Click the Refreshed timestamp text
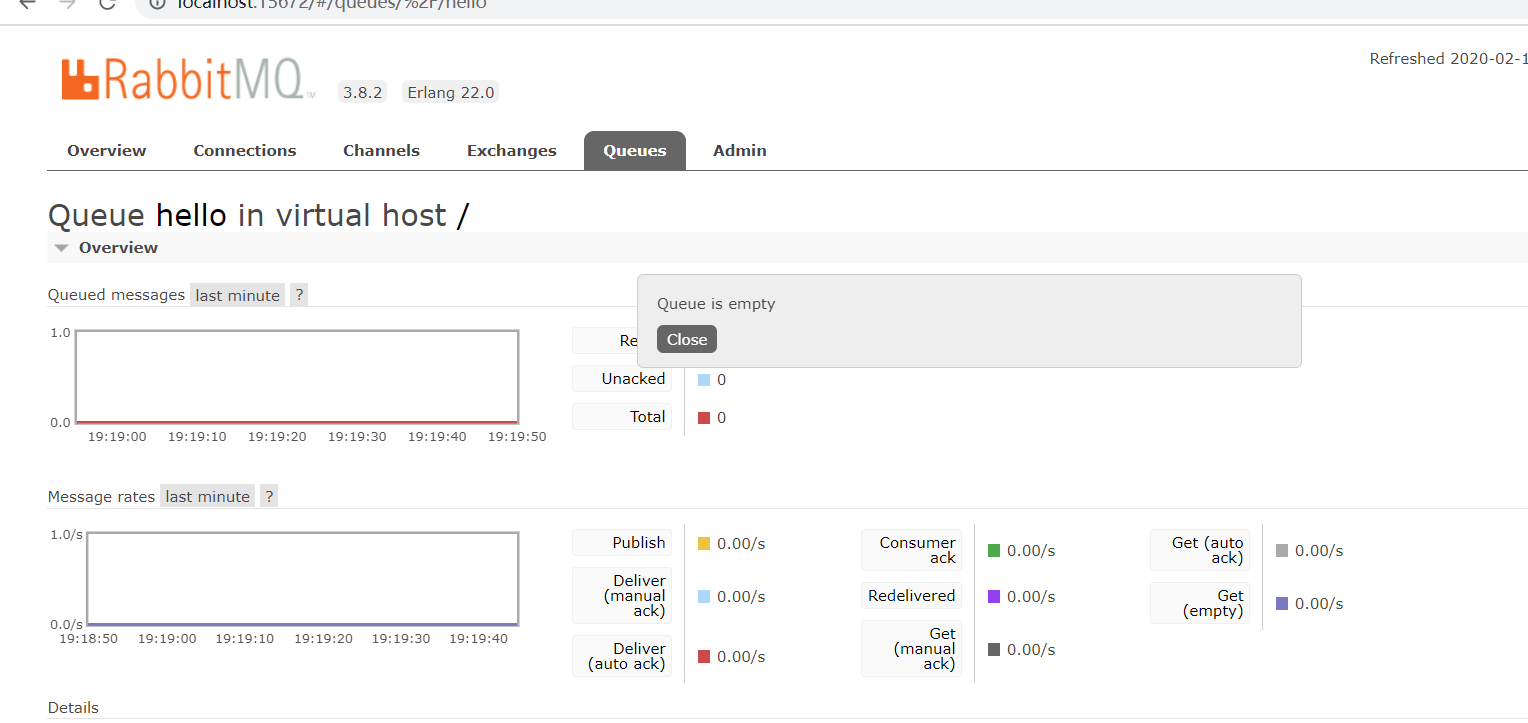Viewport: 1528px width, 723px height. pos(1448,59)
